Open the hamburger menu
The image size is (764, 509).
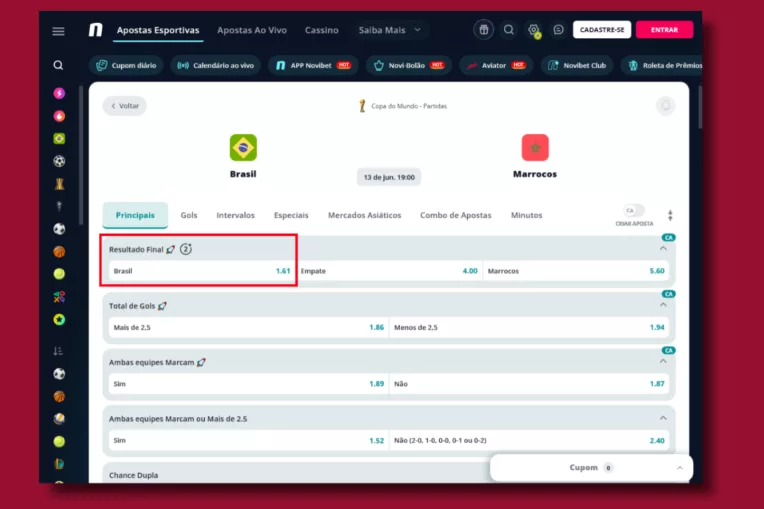(58, 31)
